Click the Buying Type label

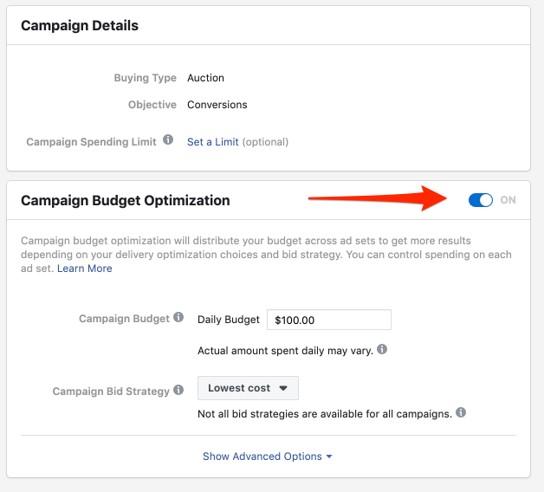(x=145, y=78)
